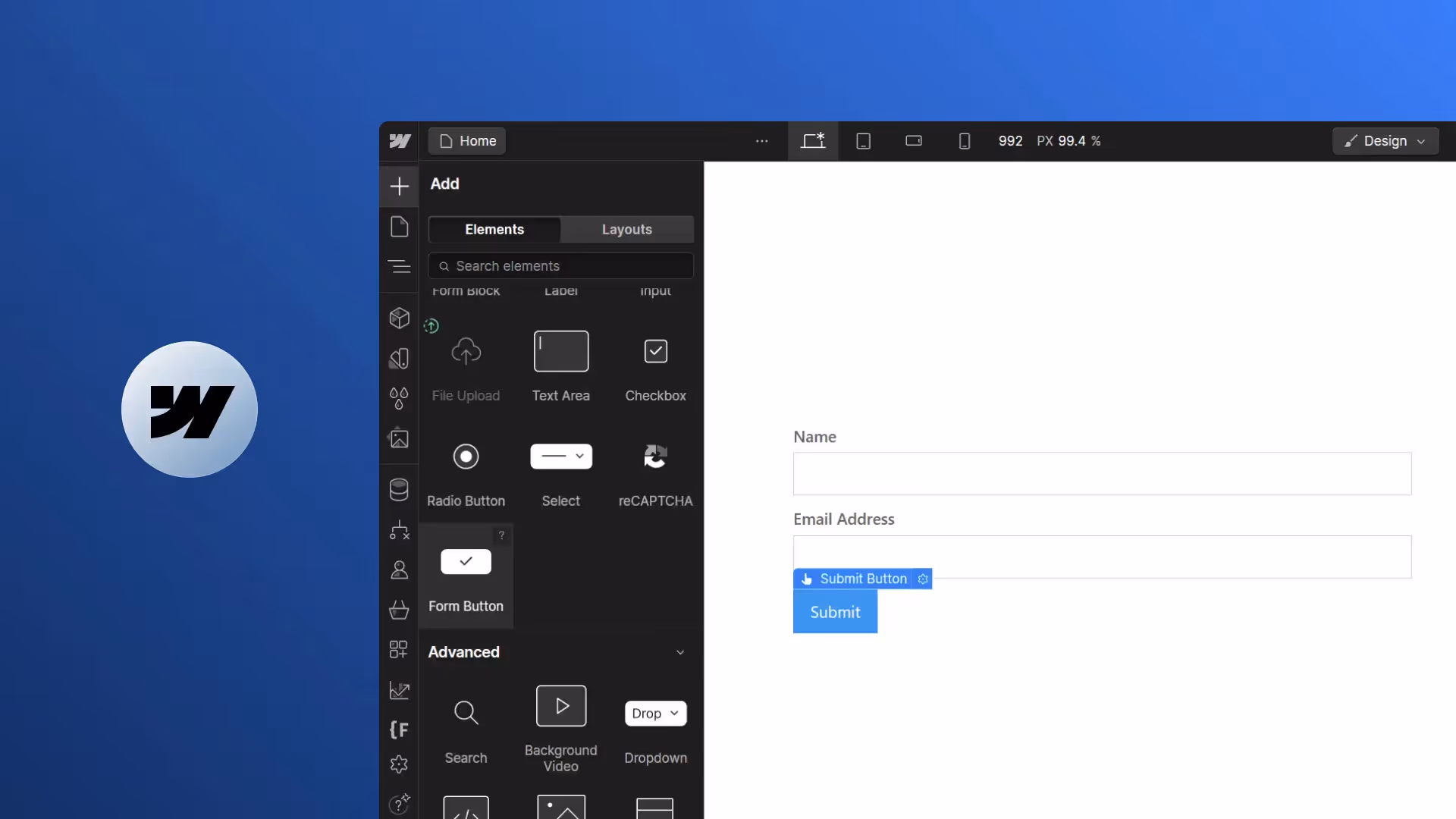Select the mobile portrait breakpoint icon
The height and width of the screenshot is (819, 1456).
[x=964, y=141]
